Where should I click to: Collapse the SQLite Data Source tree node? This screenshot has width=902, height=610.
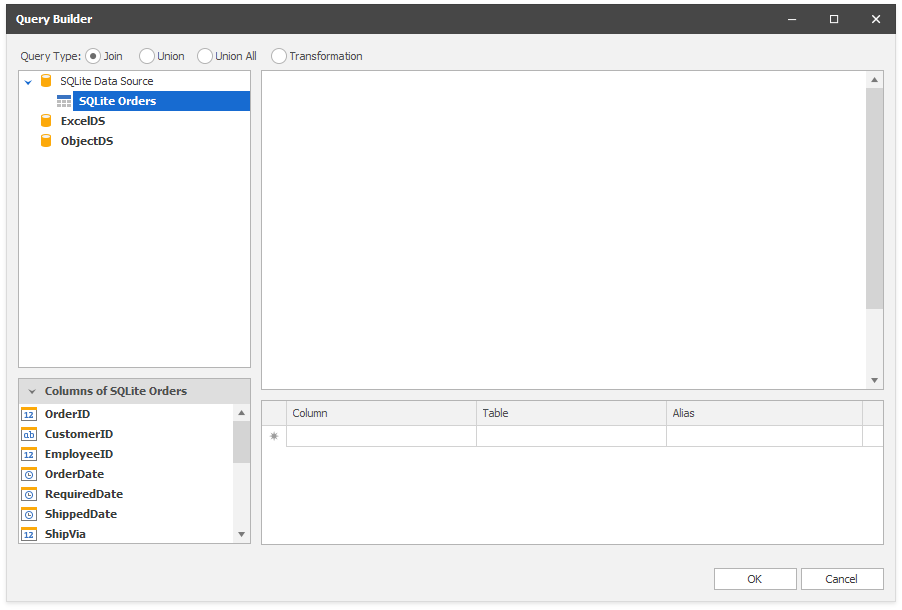click(28, 80)
